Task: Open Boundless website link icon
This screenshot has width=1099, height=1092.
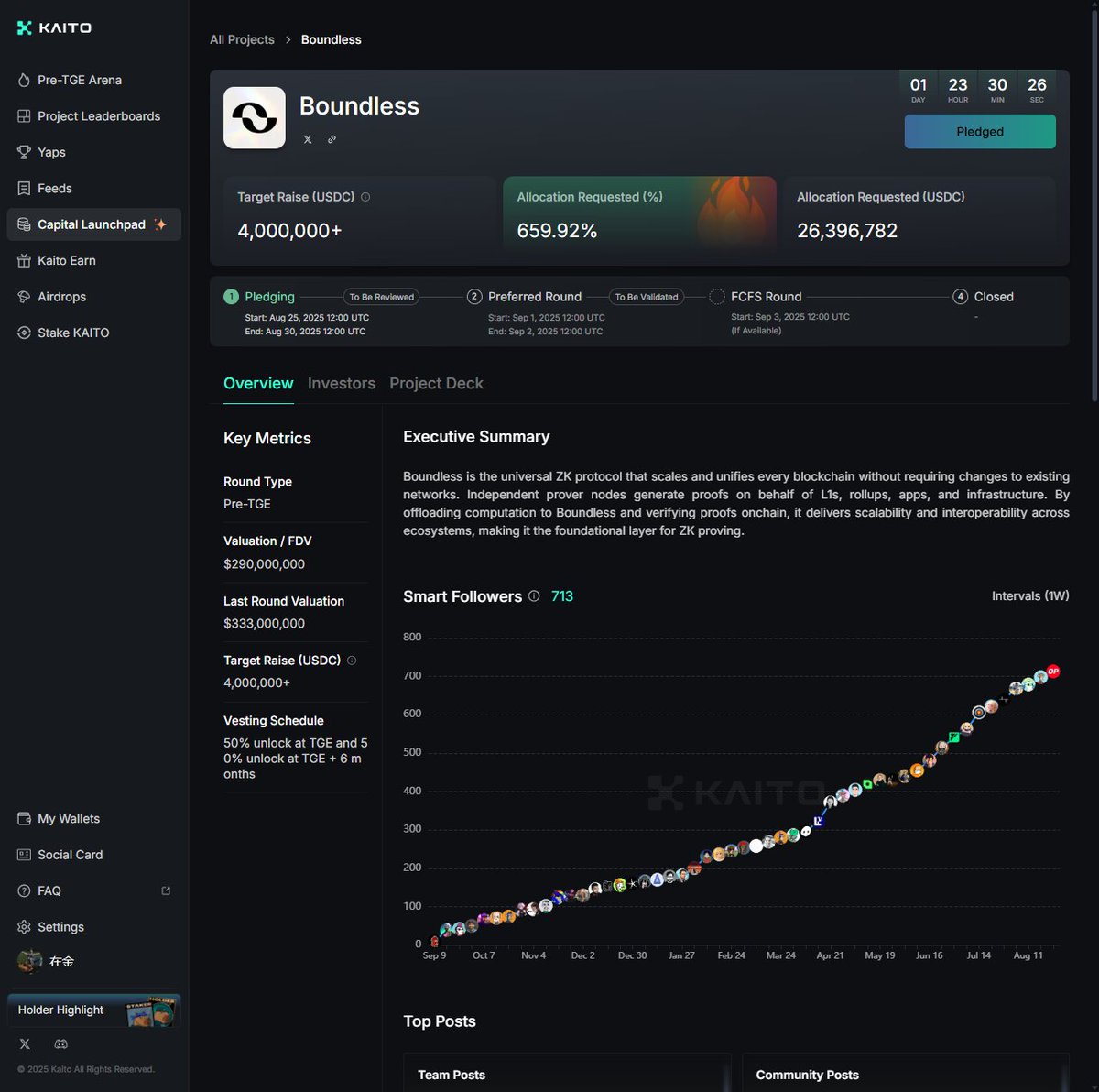Action: point(332,139)
